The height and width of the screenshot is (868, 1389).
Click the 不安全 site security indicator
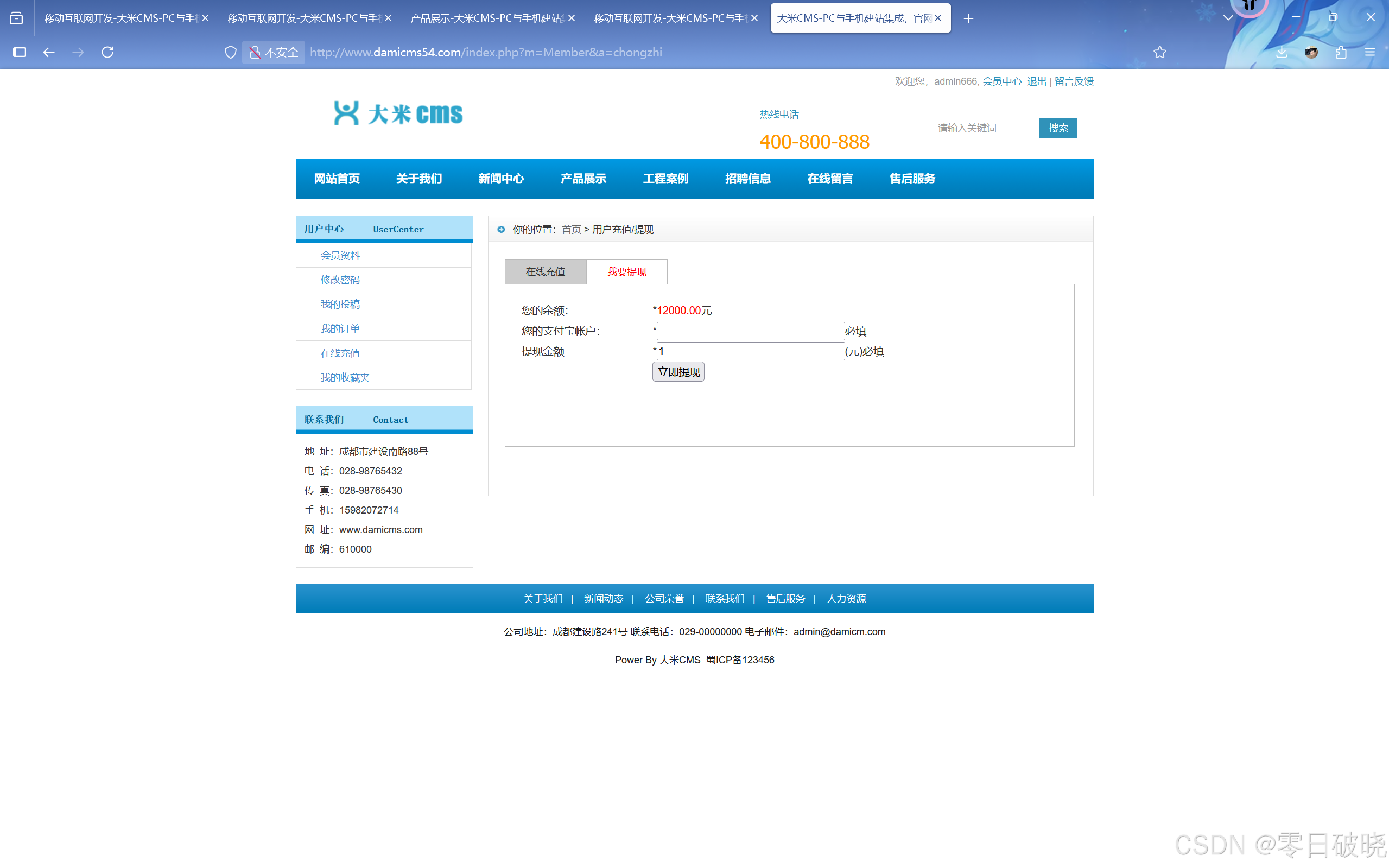click(274, 52)
